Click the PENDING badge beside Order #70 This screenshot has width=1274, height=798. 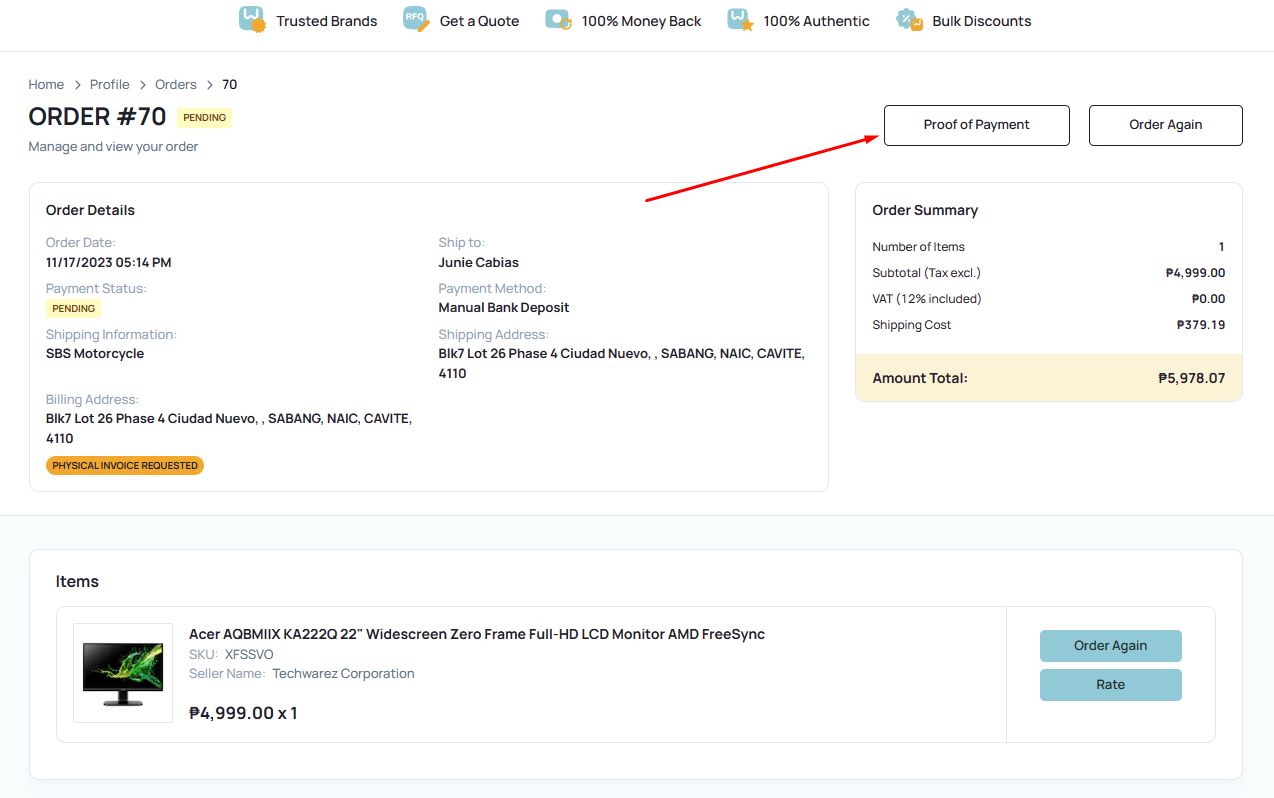(x=204, y=118)
